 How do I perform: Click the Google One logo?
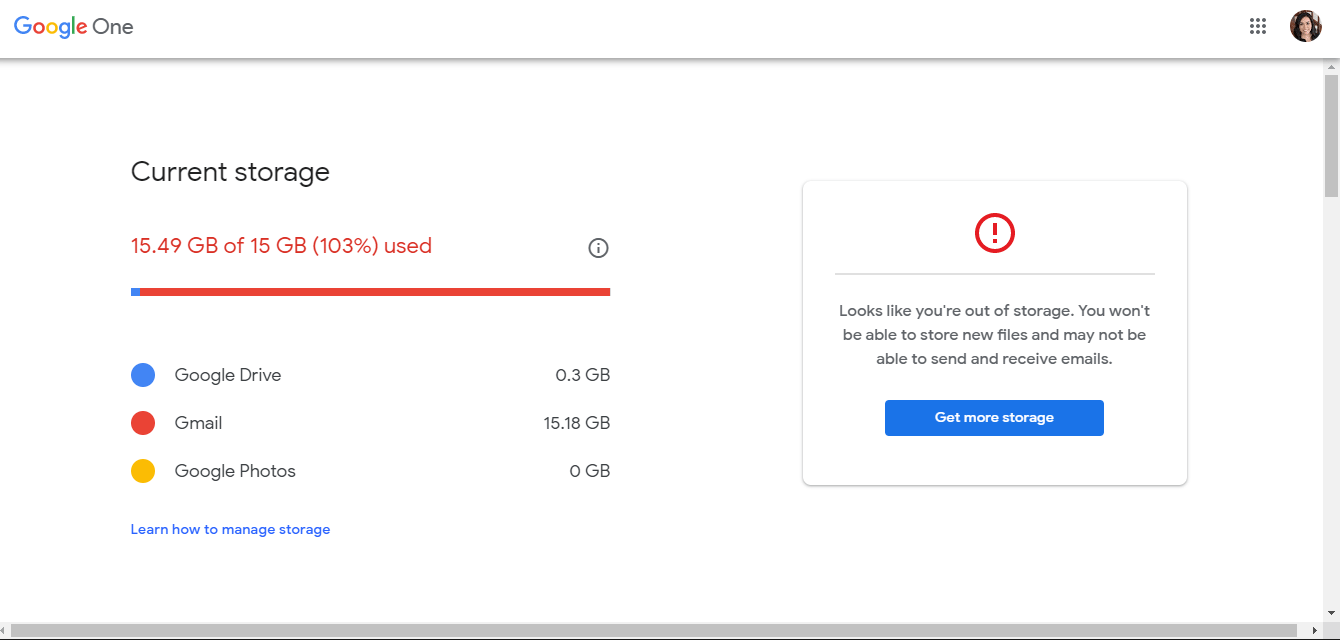[72, 26]
